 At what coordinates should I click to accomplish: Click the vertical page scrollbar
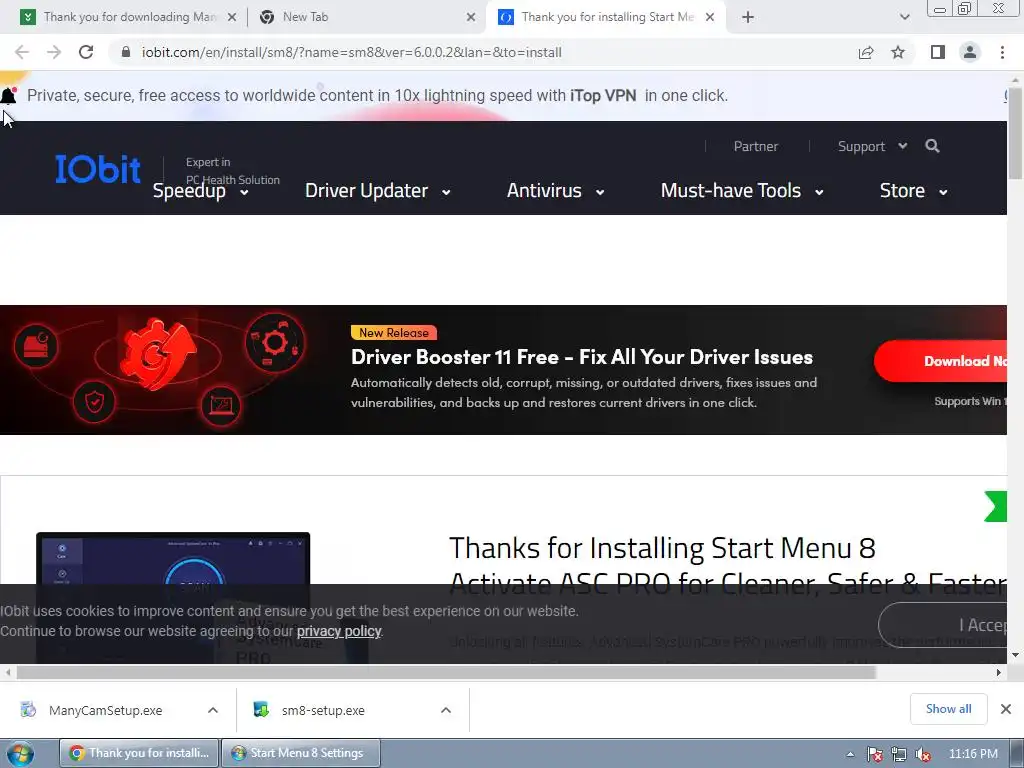tap(1015, 134)
